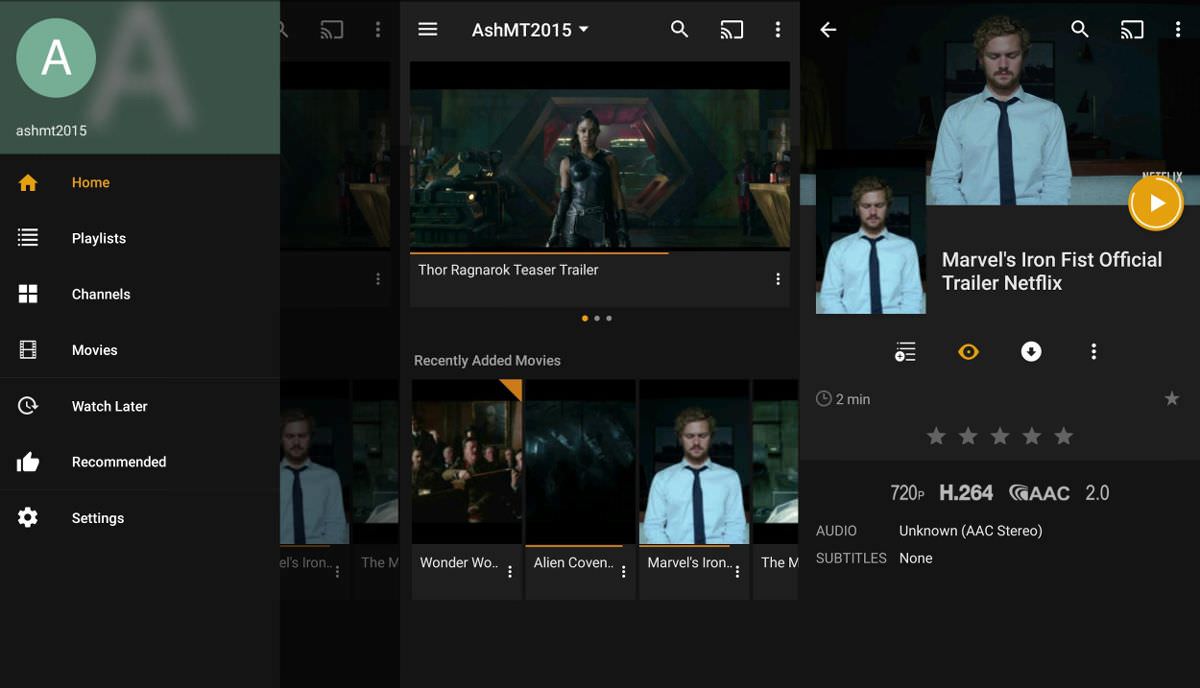This screenshot has width=1200, height=688.
Task: Open Marvel's Iron Fist poster in Recently Added
Action: click(695, 461)
